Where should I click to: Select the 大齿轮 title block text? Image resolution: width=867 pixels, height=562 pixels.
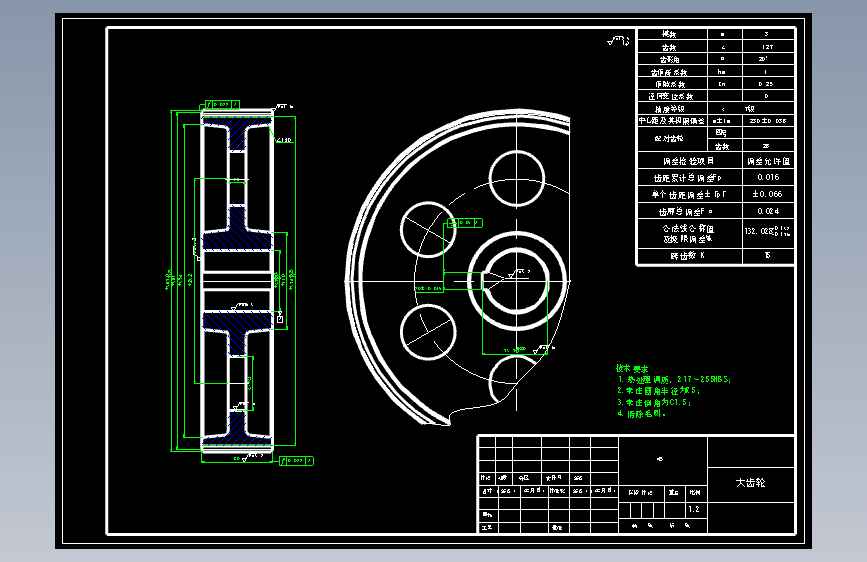(x=750, y=483)
